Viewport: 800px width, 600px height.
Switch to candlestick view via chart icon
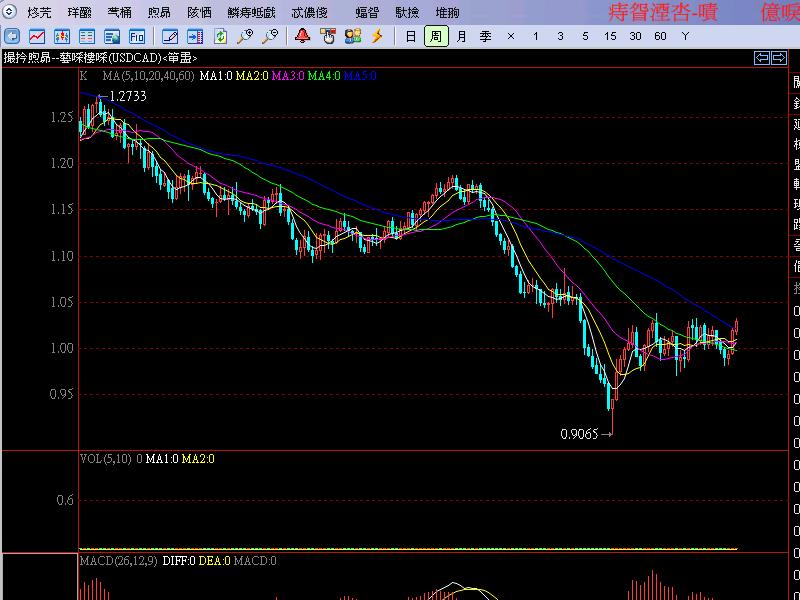[60, 37]
